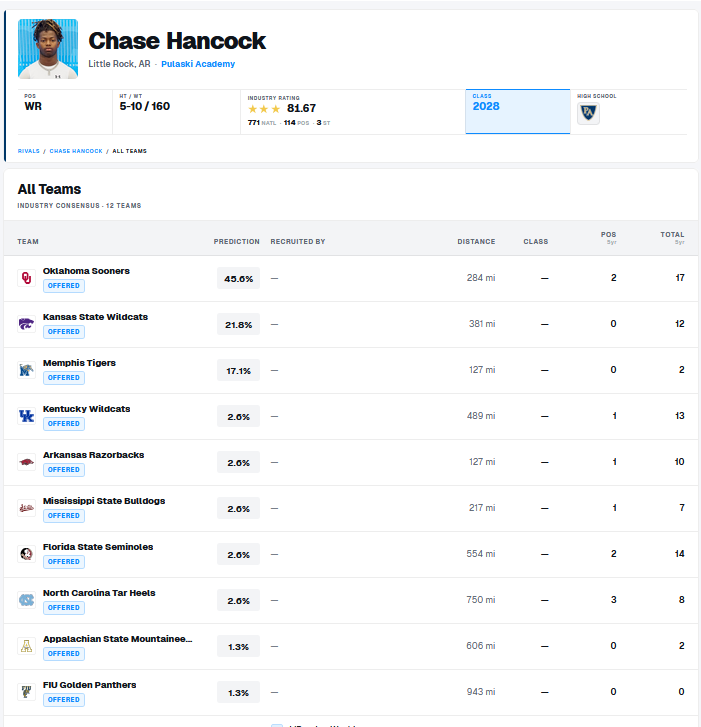Click the Appalachian State logo icon
Screen dimensions: 701x727
click(x=26, y=646)
